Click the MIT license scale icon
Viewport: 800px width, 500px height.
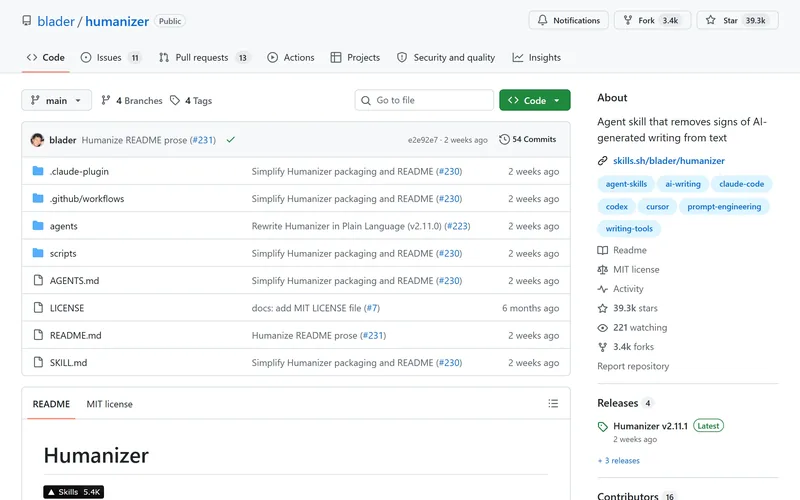[x=603, y=269]
